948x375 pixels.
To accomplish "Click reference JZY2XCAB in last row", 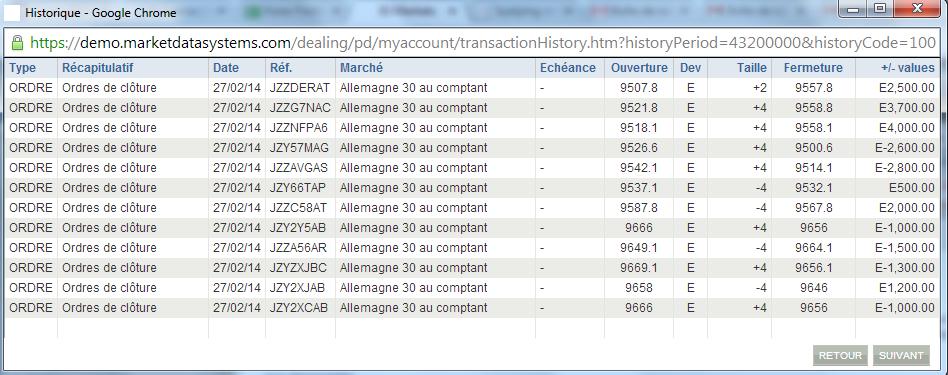I will [299, 307].
